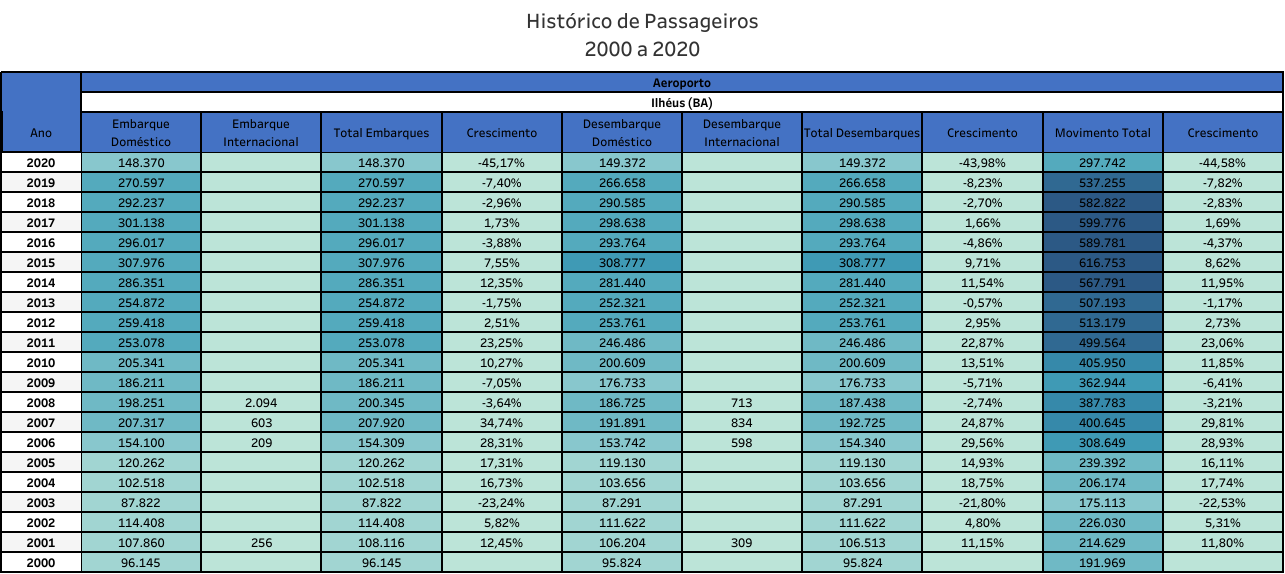
Task: Select the 2015 year row label
Action: tap(41, 262)
